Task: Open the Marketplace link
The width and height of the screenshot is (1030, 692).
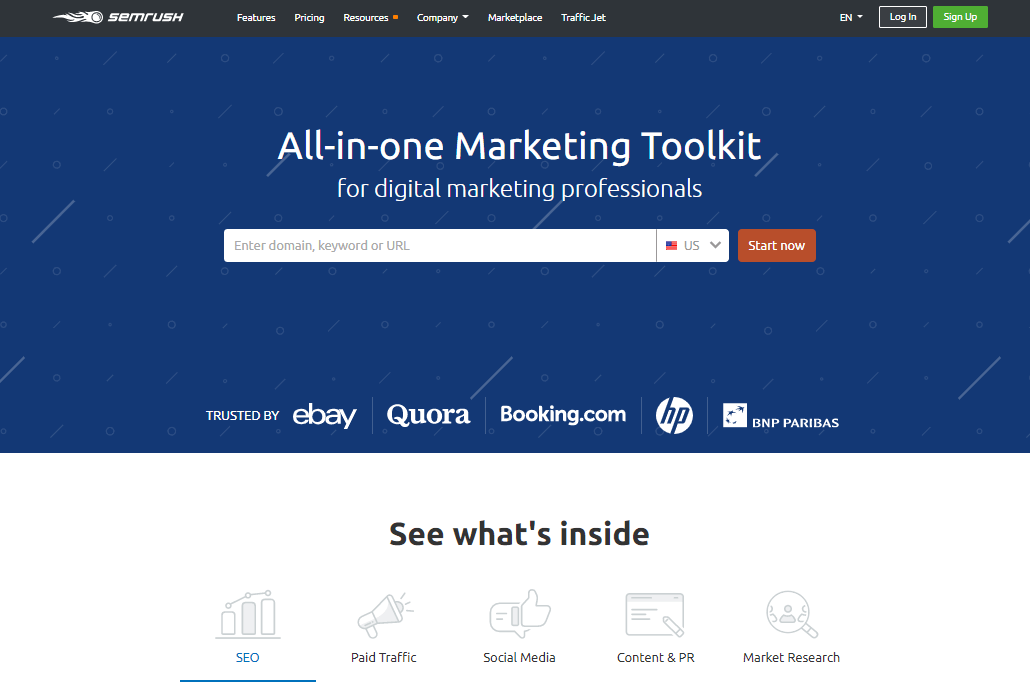Action: coord(515,18)
